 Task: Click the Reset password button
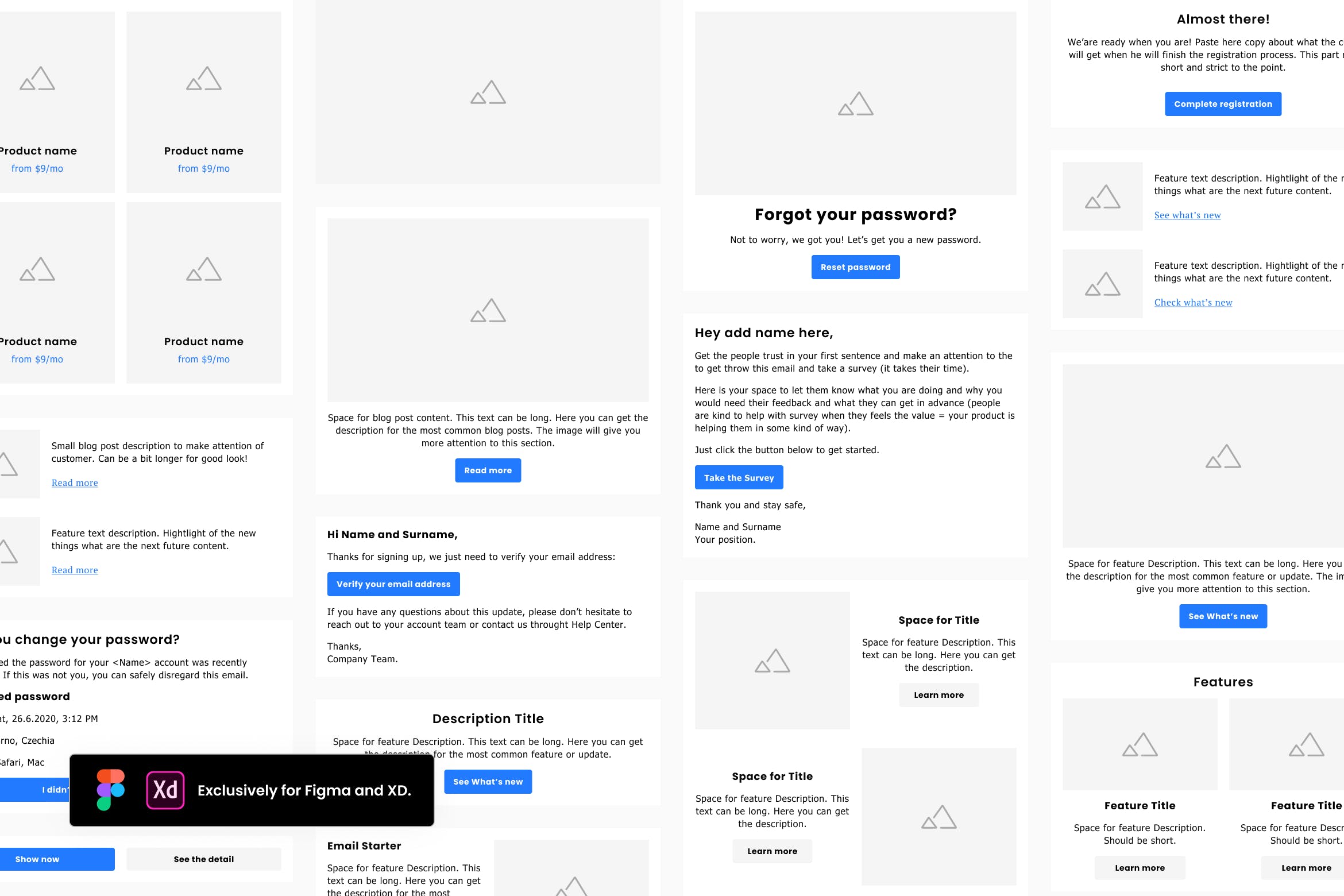click(855, 267)
